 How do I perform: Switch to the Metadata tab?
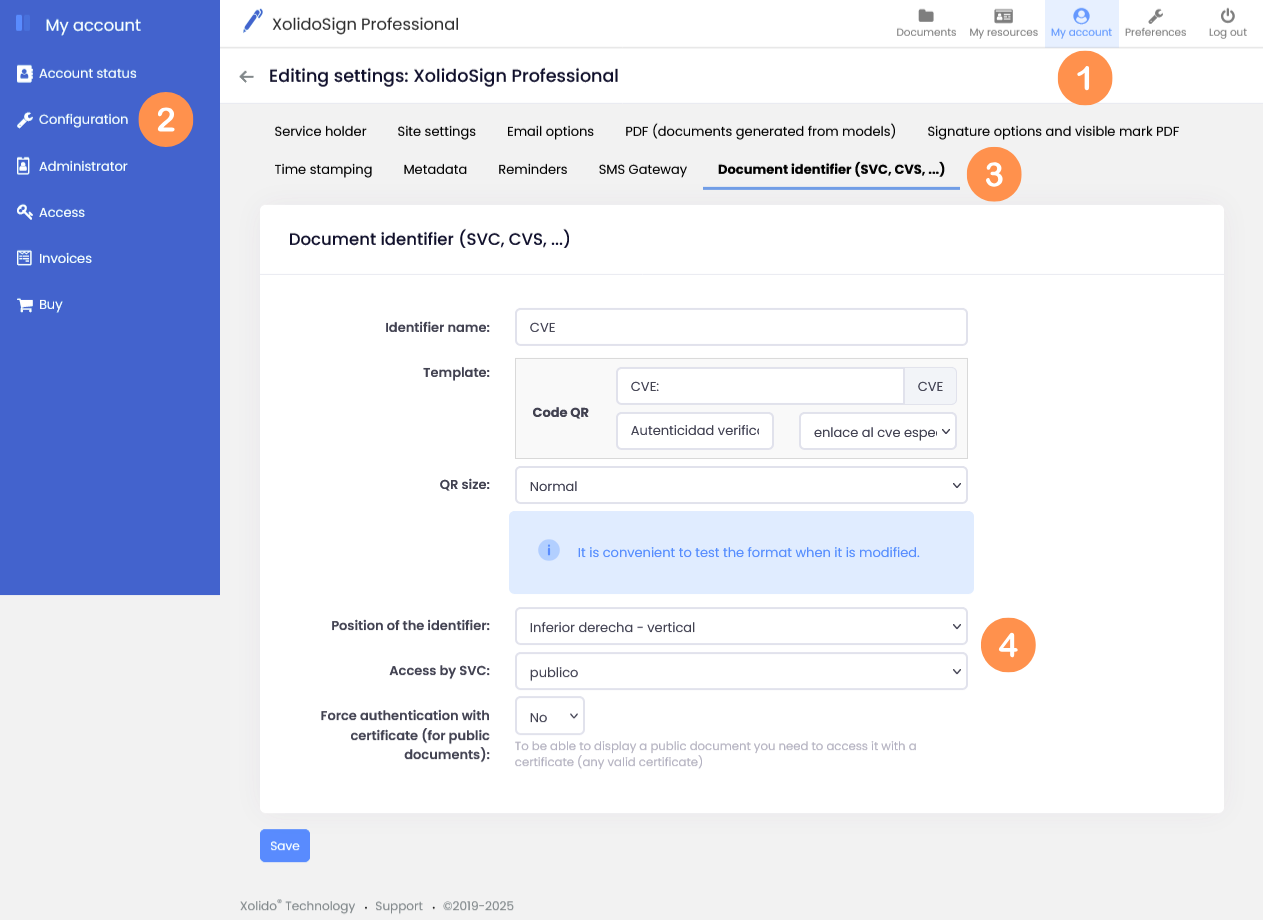coord(435,169)
